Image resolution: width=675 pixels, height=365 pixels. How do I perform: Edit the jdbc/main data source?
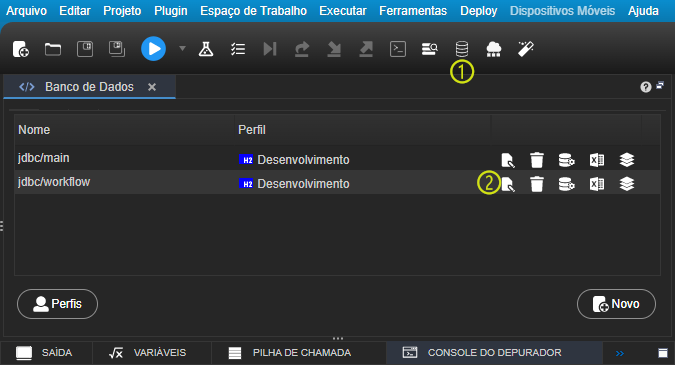click(508, 160)
